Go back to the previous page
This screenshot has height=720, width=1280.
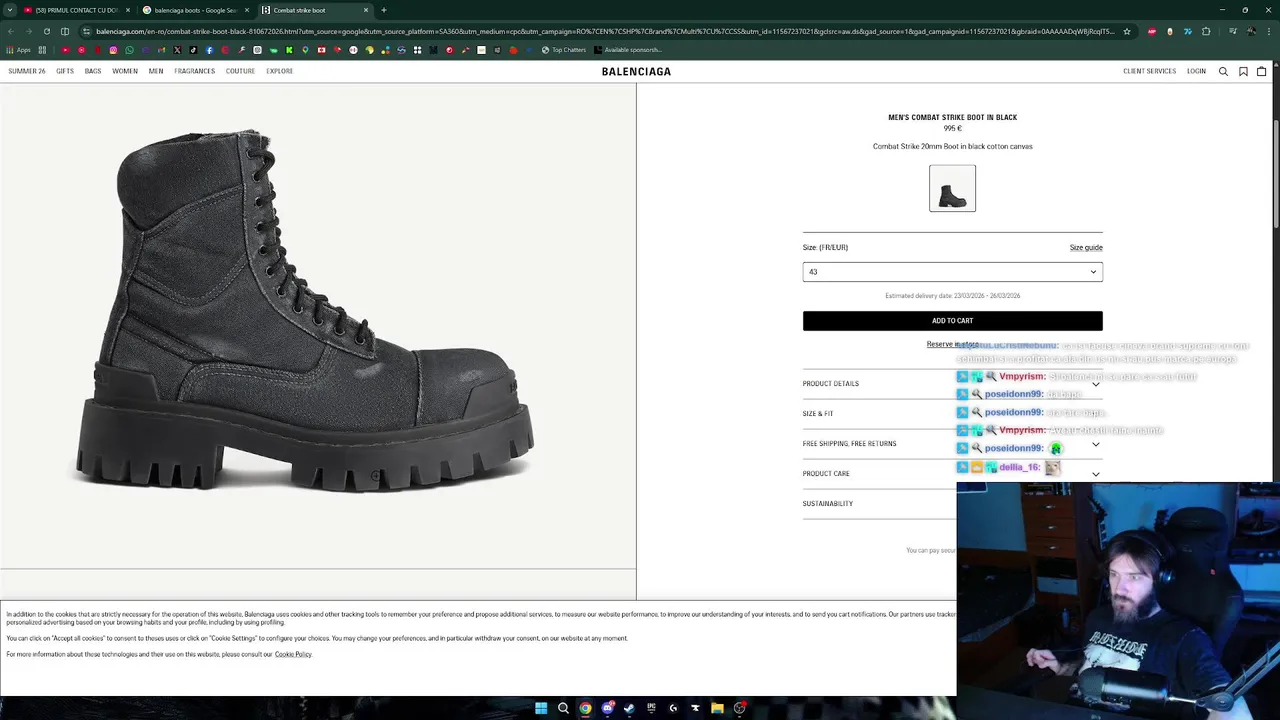pos(10,31)
